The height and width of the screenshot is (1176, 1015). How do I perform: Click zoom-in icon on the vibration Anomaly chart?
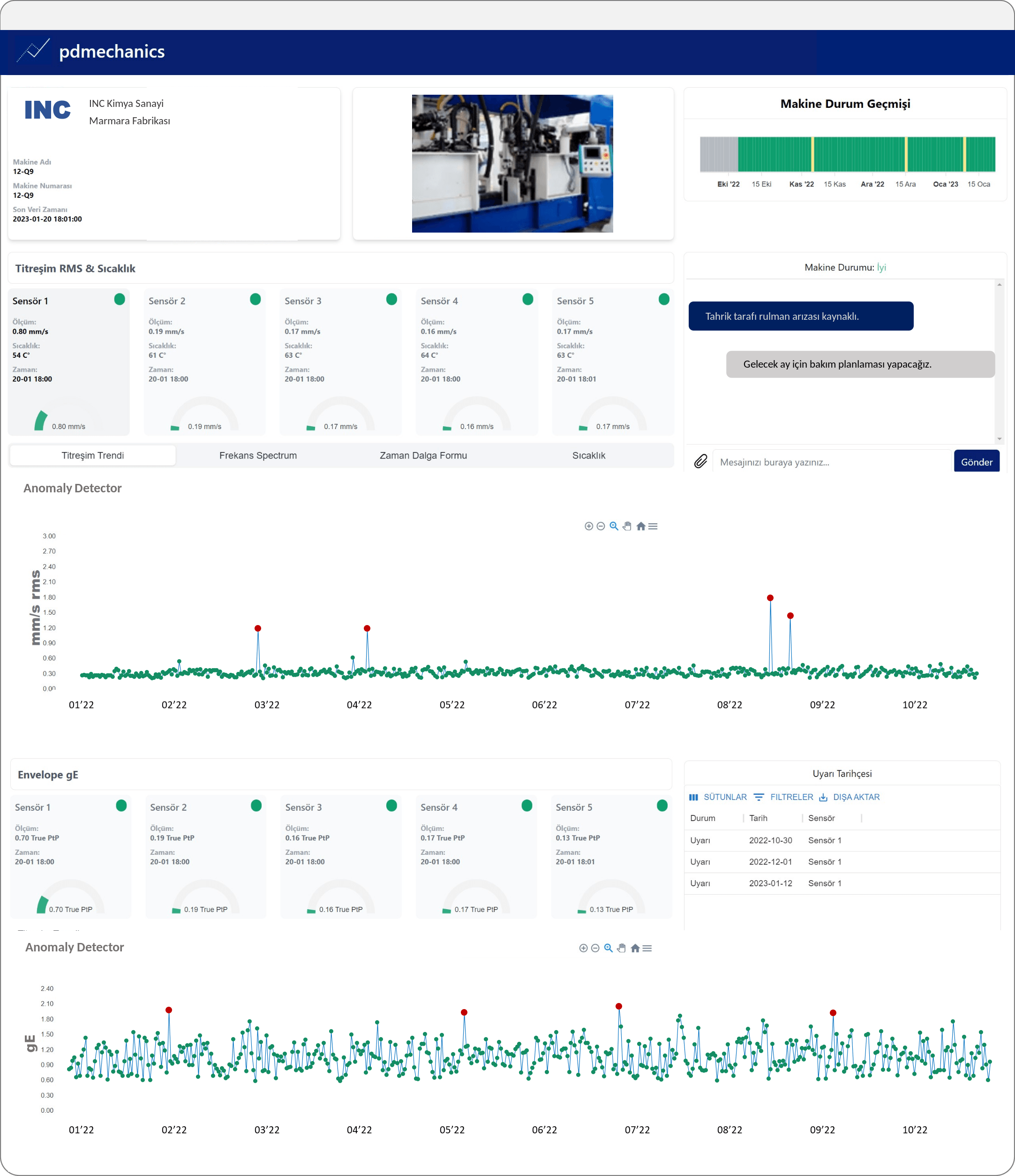click(x=588, y=526)
